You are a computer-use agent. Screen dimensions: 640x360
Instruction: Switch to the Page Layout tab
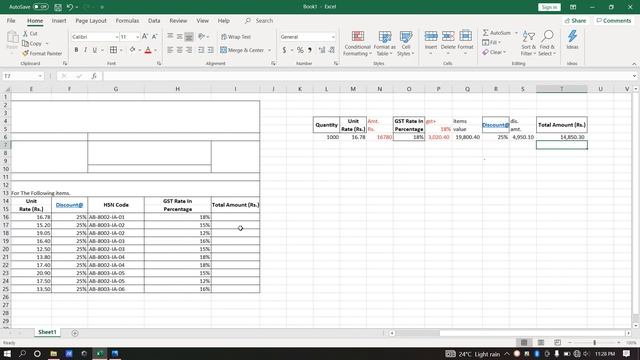click(x=91, y=20)
